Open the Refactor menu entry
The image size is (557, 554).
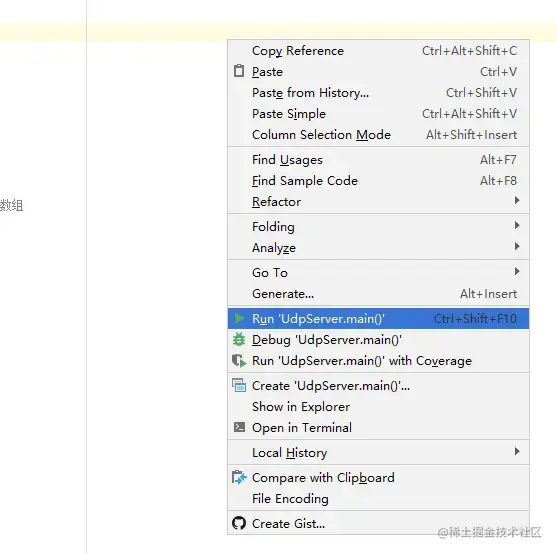pyautogui.click(x=378, y=202)
